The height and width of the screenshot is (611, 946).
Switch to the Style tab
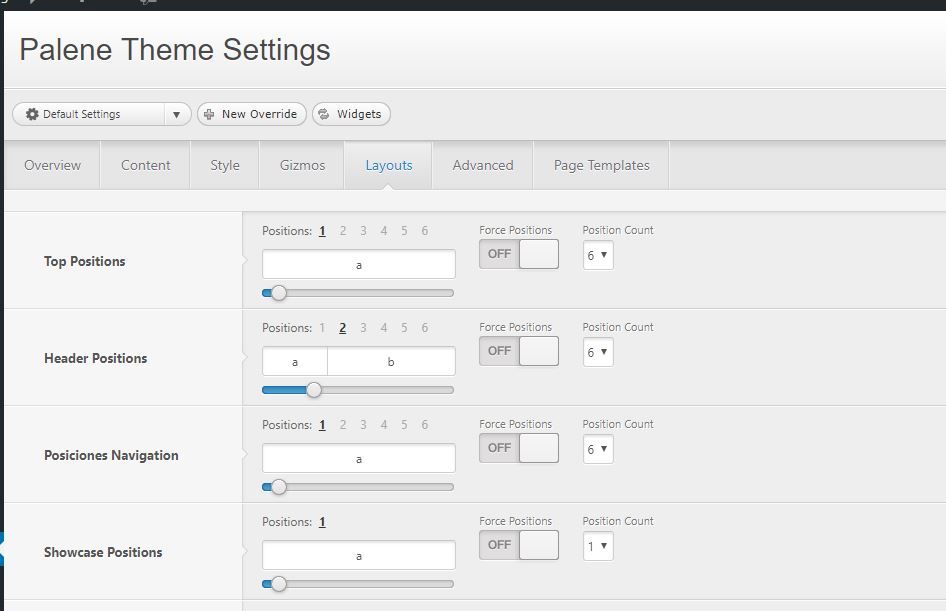pos(224,165)
